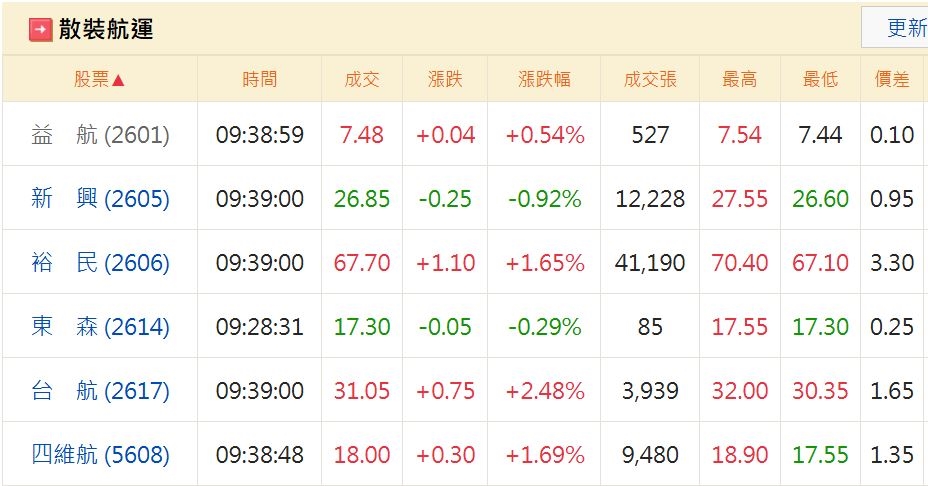Screen dimensions: 928x486
Task: Open stock link 東森 (2614)
Action: (x=100, y=327)
